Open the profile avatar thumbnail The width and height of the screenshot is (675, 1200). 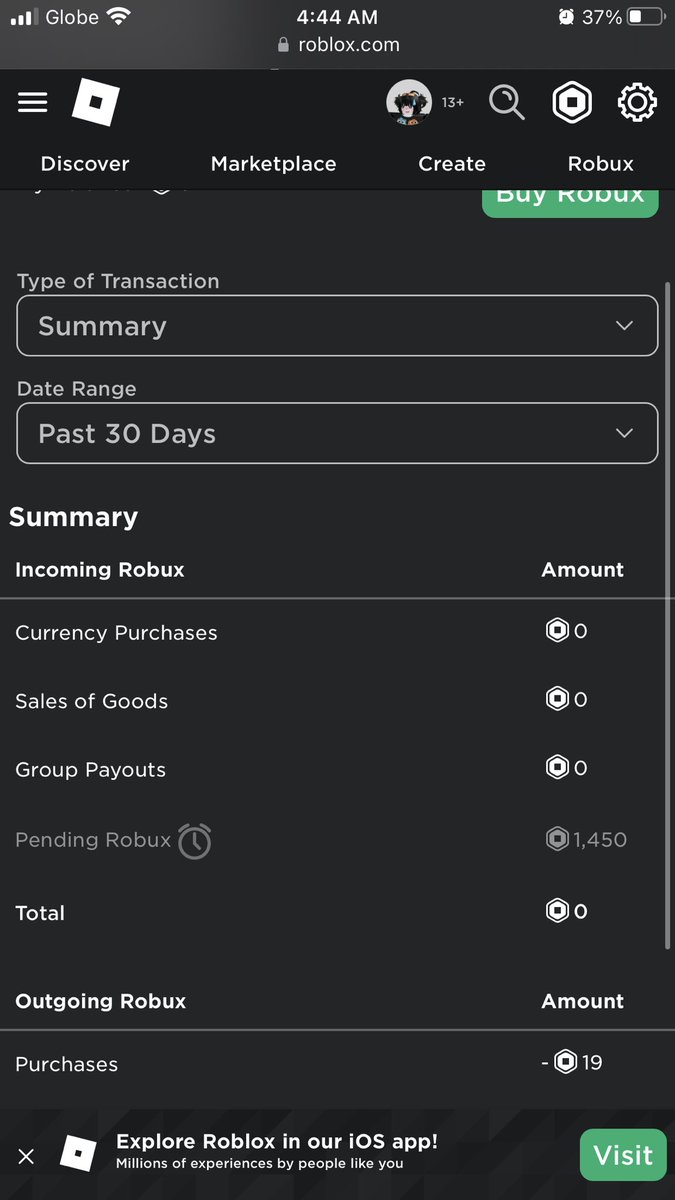[409, 103]
